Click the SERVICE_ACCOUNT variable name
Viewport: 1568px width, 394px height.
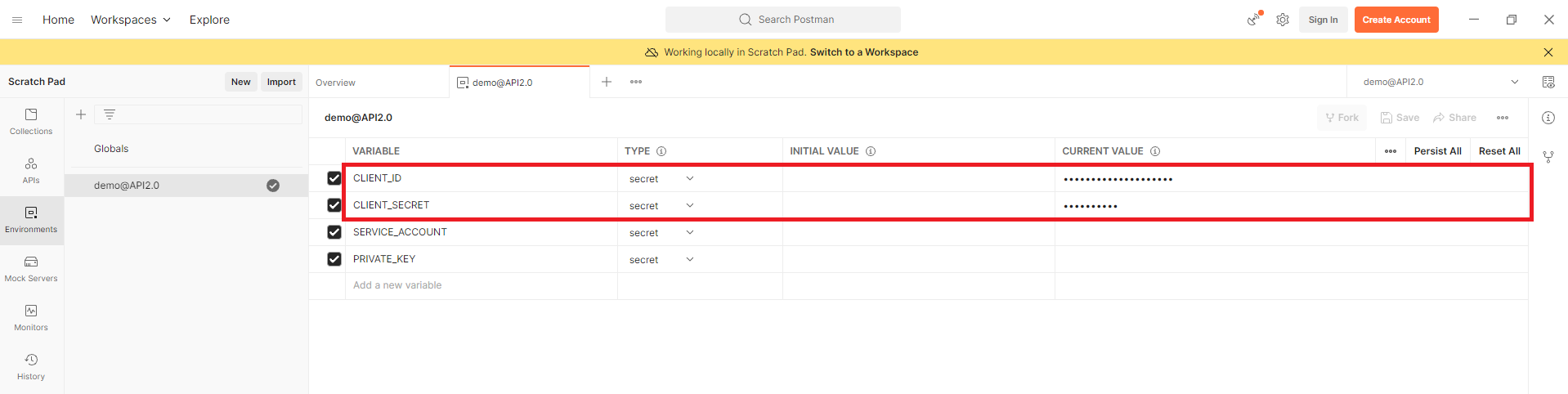(400, 232)
